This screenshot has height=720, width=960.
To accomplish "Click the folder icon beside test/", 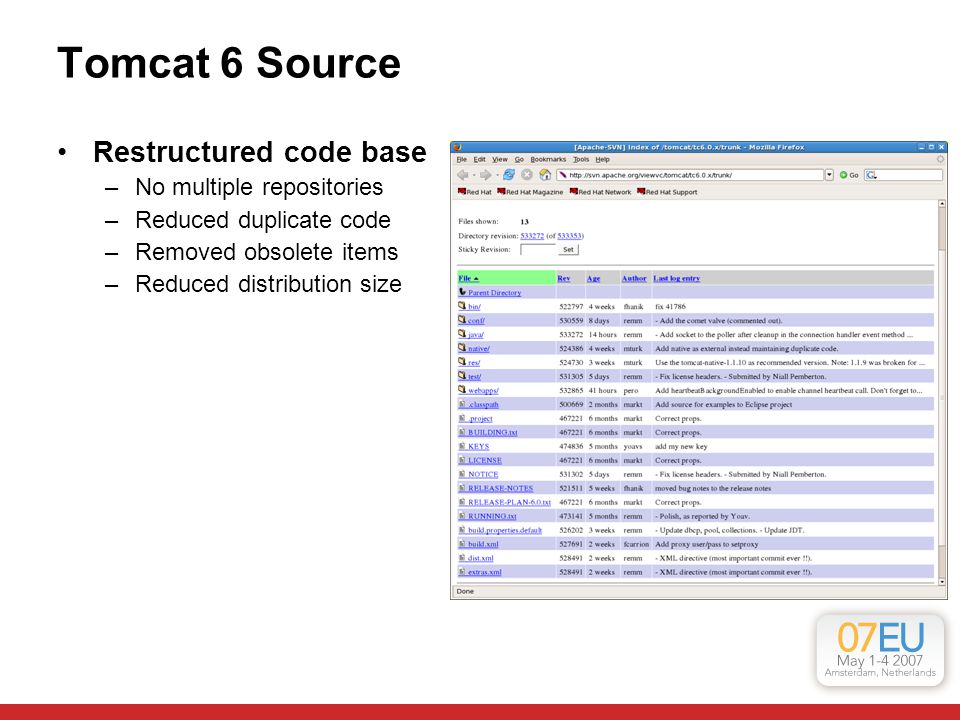I will click(x=462, y=376).
